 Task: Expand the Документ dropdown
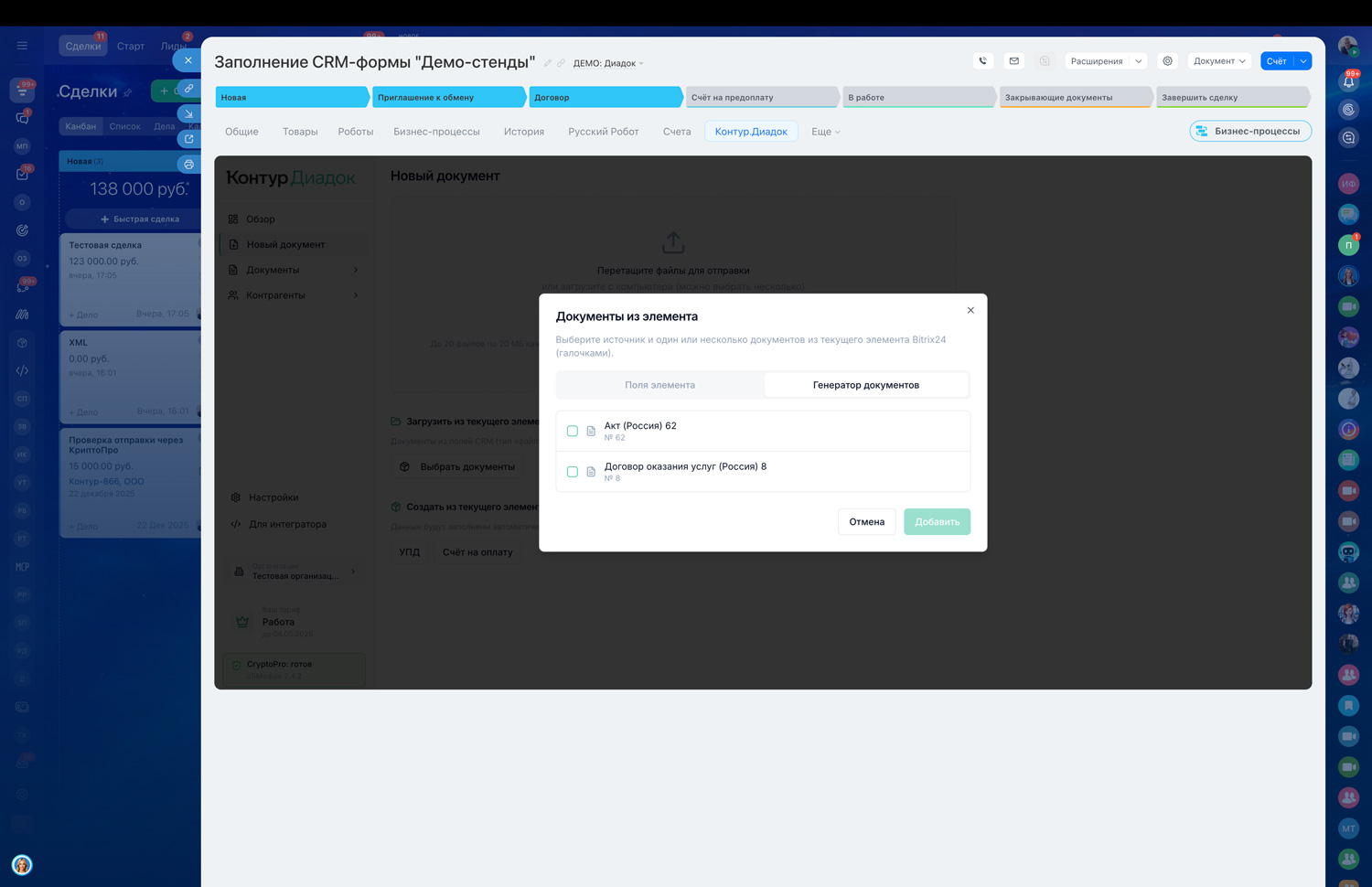point(1219,61)
